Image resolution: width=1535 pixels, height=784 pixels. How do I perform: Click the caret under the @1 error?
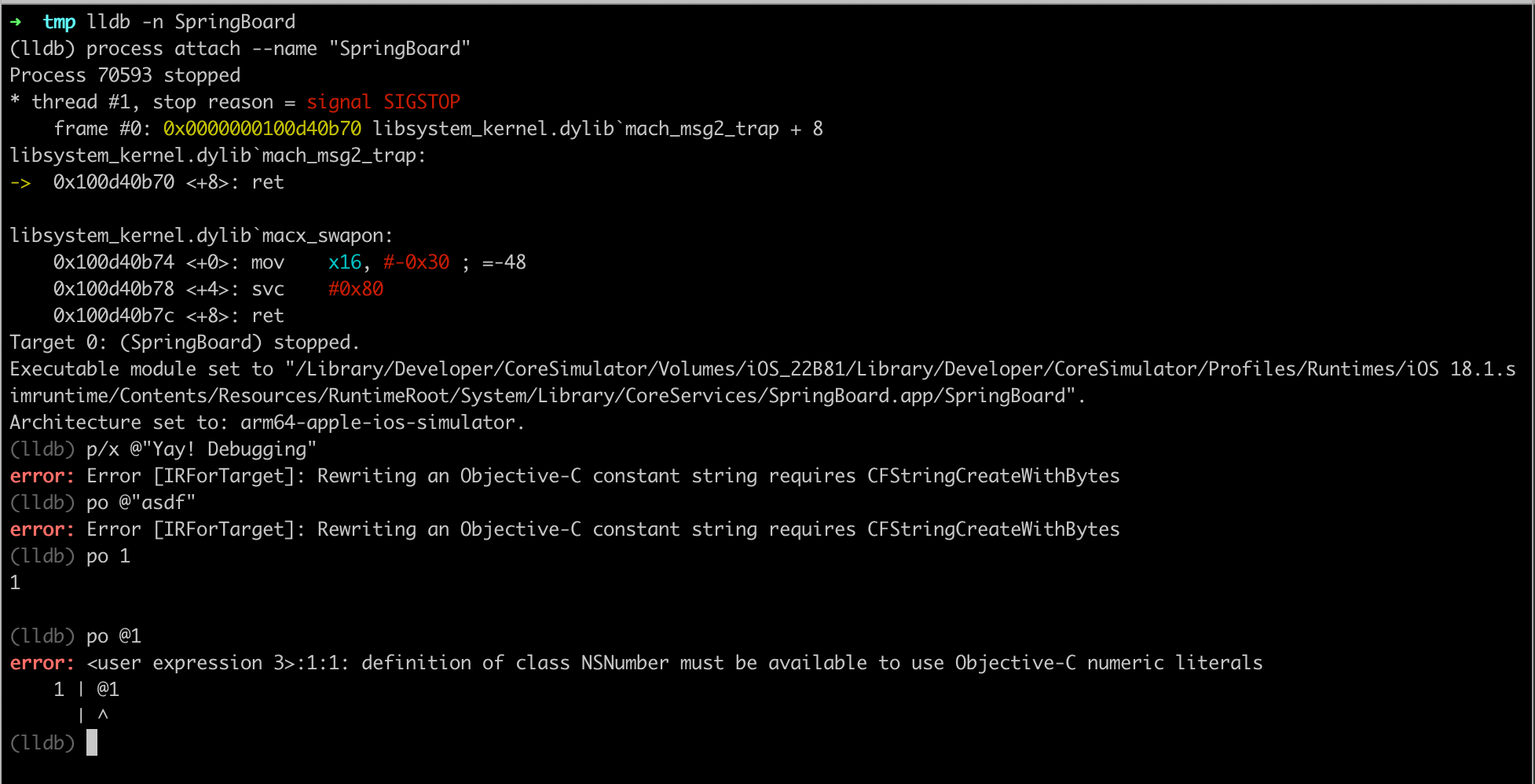coord(103,716)
